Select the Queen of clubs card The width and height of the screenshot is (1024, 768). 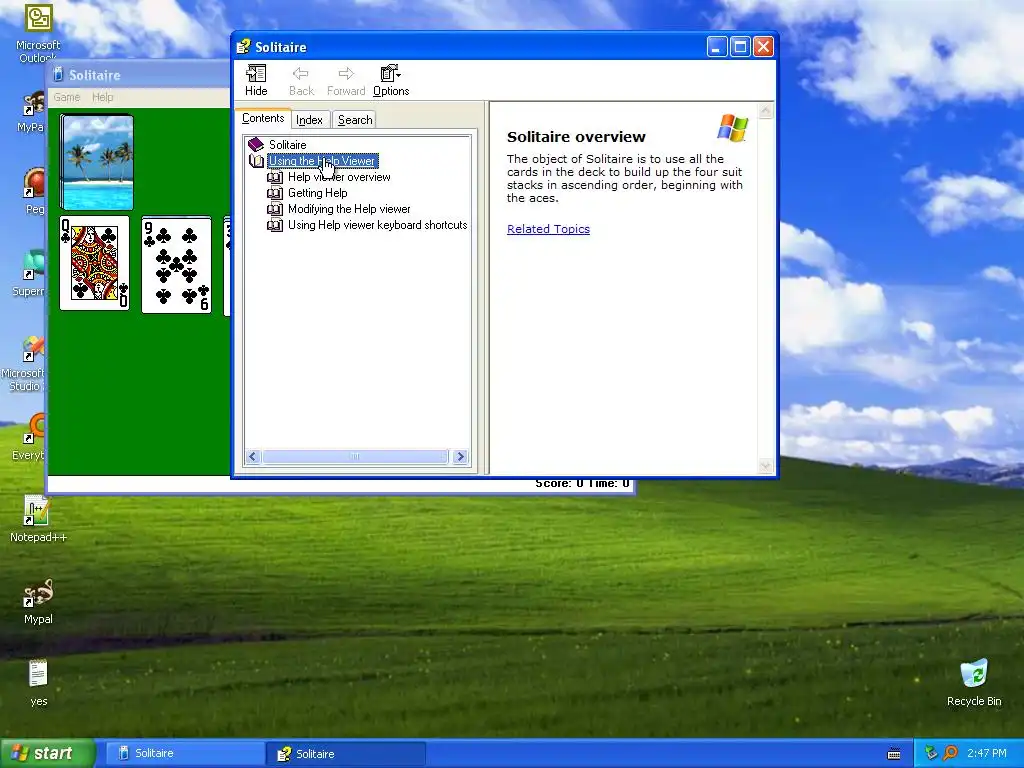click(x=94, y=263)
